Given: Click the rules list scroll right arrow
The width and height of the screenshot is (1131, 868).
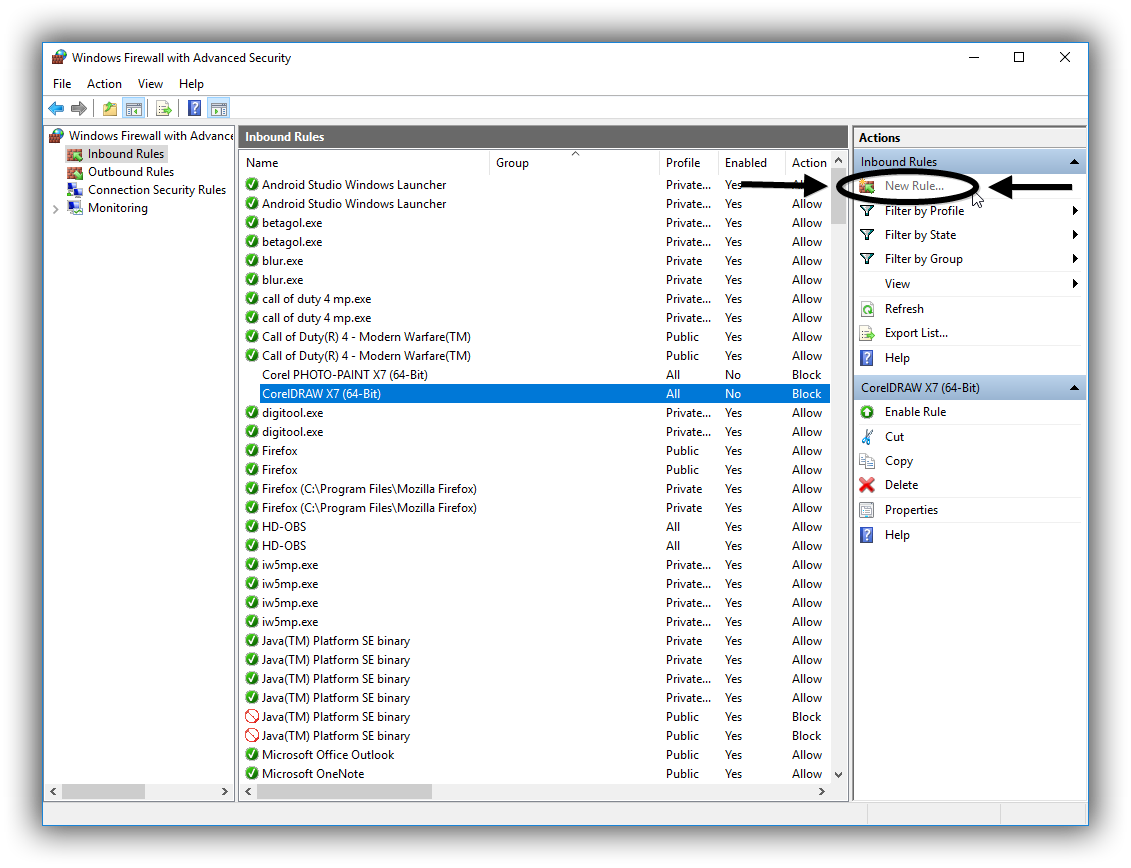Looking at the screenshot, I should (x=822, y=792).
